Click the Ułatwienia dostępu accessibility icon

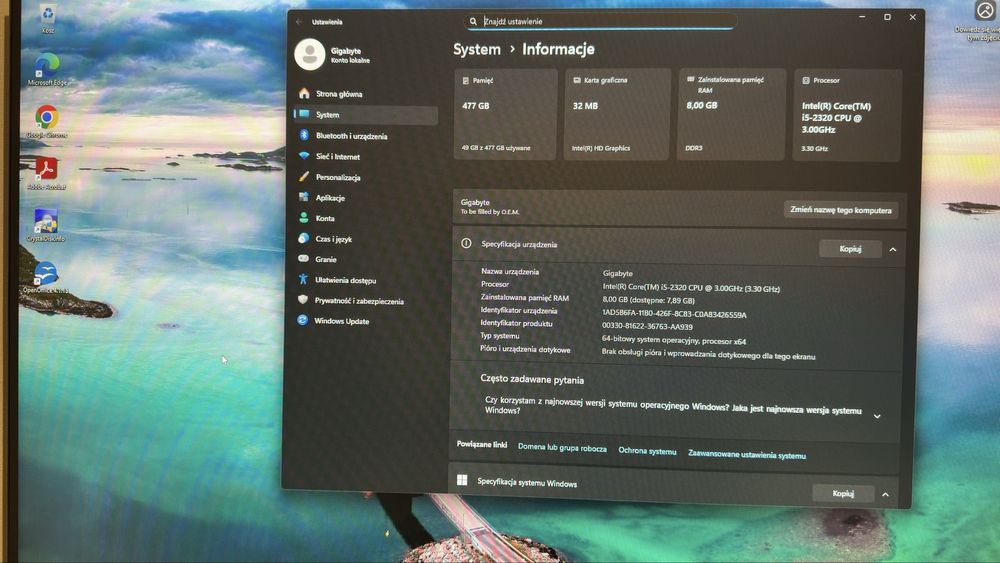(303, 279)
